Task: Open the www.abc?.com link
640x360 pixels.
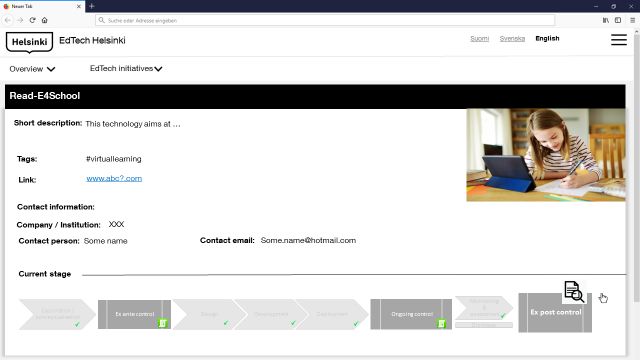Action: pos(114,178)
